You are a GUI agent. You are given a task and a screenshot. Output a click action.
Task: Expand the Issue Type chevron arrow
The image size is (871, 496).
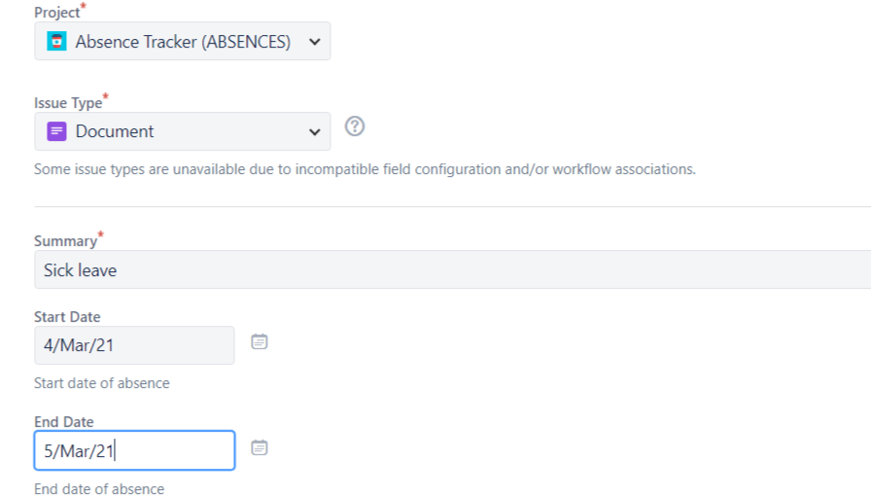[315, 132]
